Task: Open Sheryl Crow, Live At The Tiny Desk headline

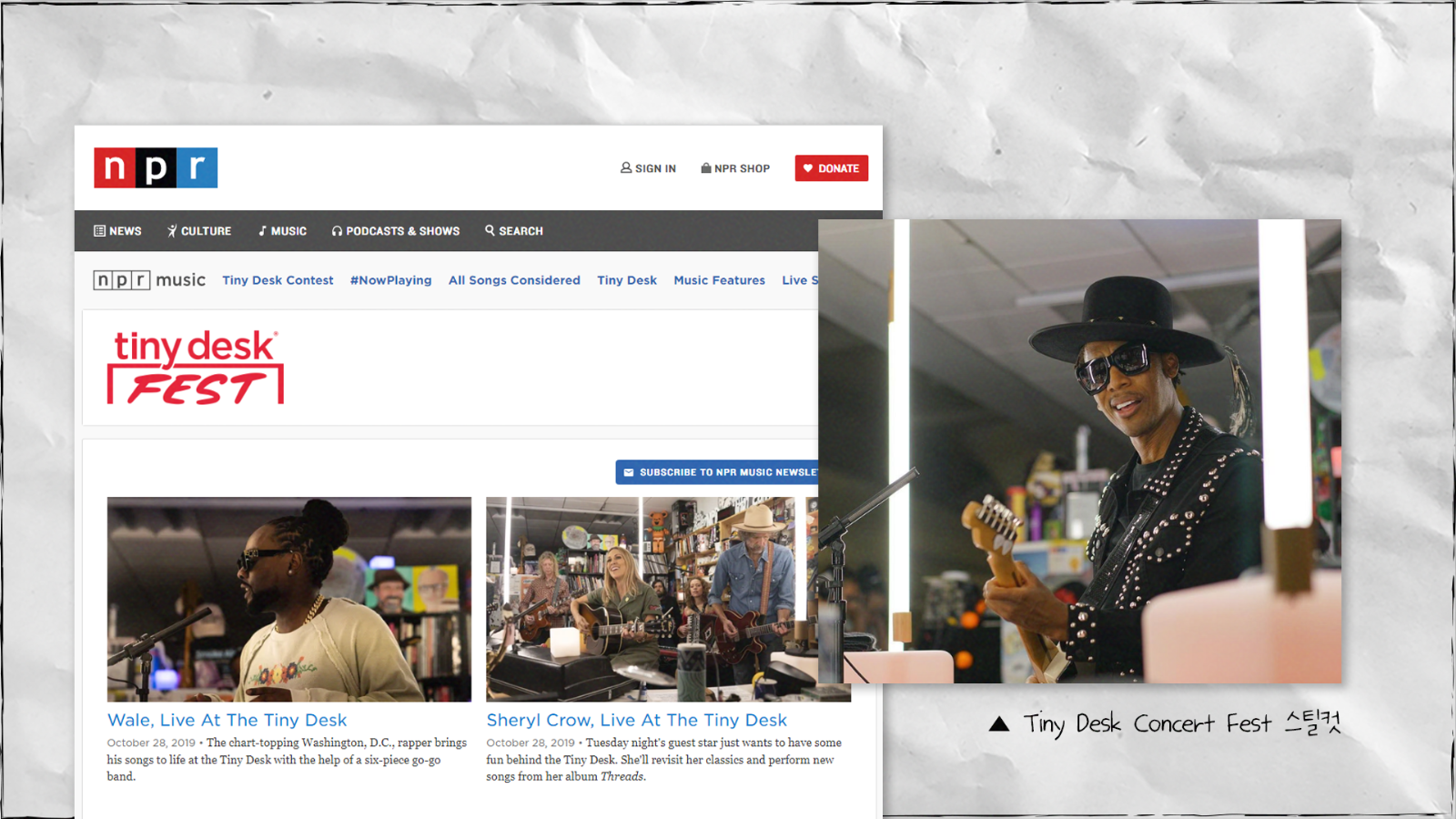Action: click(x=636, y=720)
